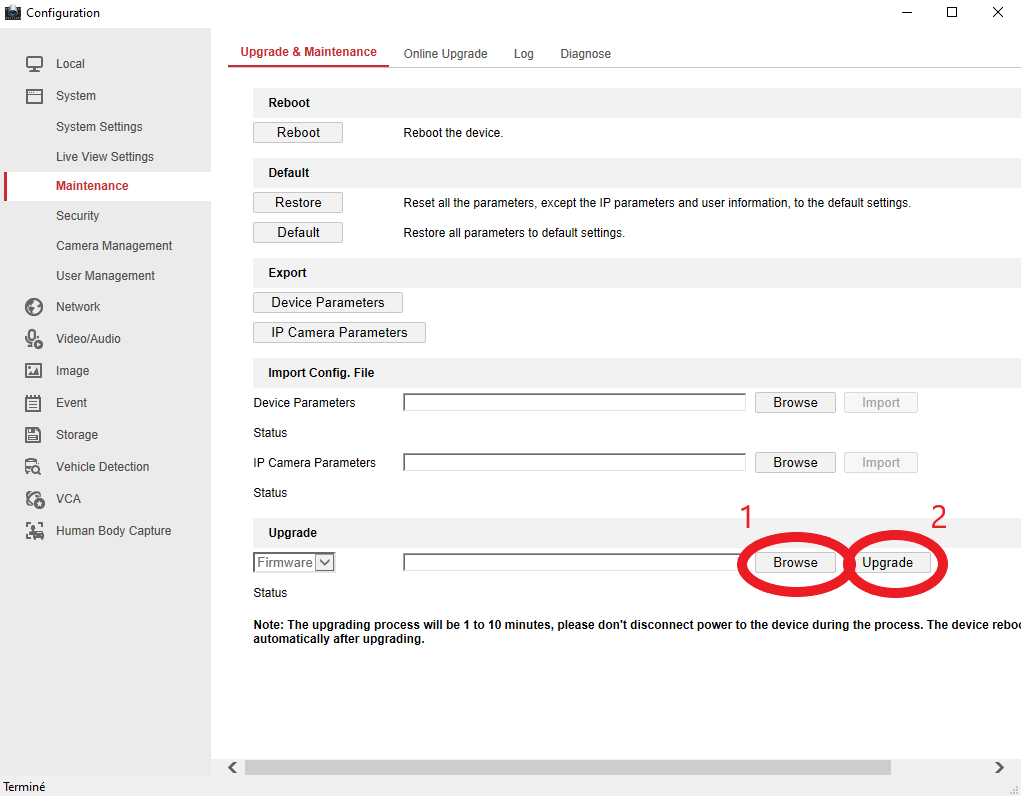Select the Upgrade & Maintenance tab
This screenshot has width=1021, height=796.
(308, 52)
